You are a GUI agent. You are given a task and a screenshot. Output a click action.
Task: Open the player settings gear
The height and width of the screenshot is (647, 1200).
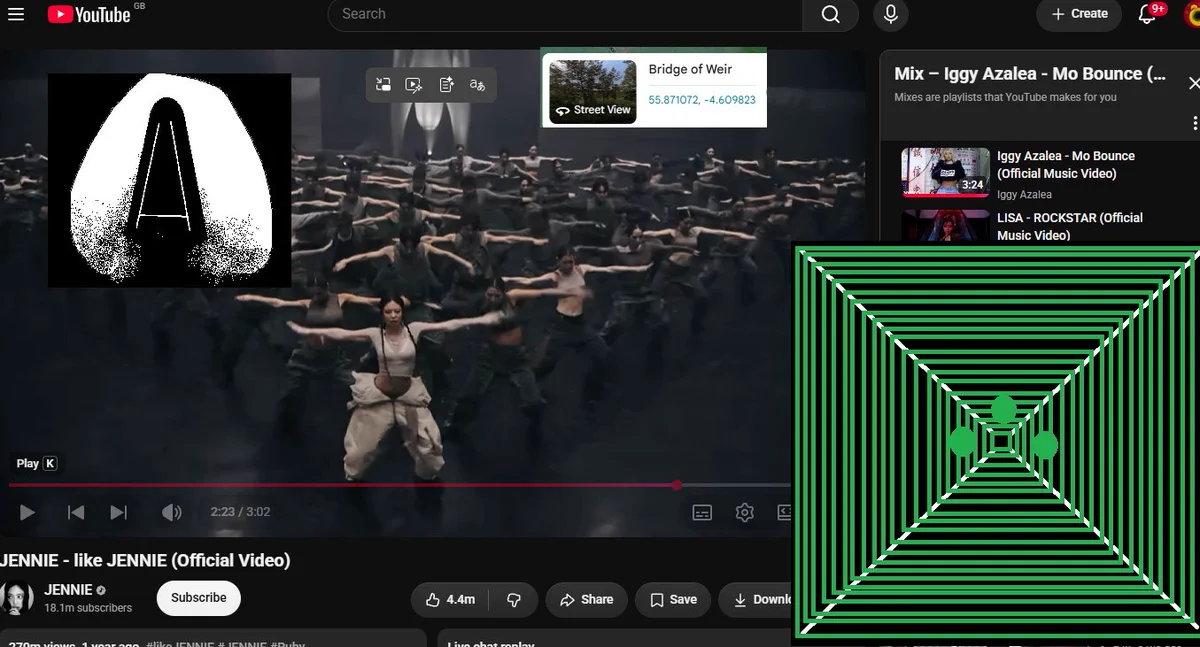[745, 512]
